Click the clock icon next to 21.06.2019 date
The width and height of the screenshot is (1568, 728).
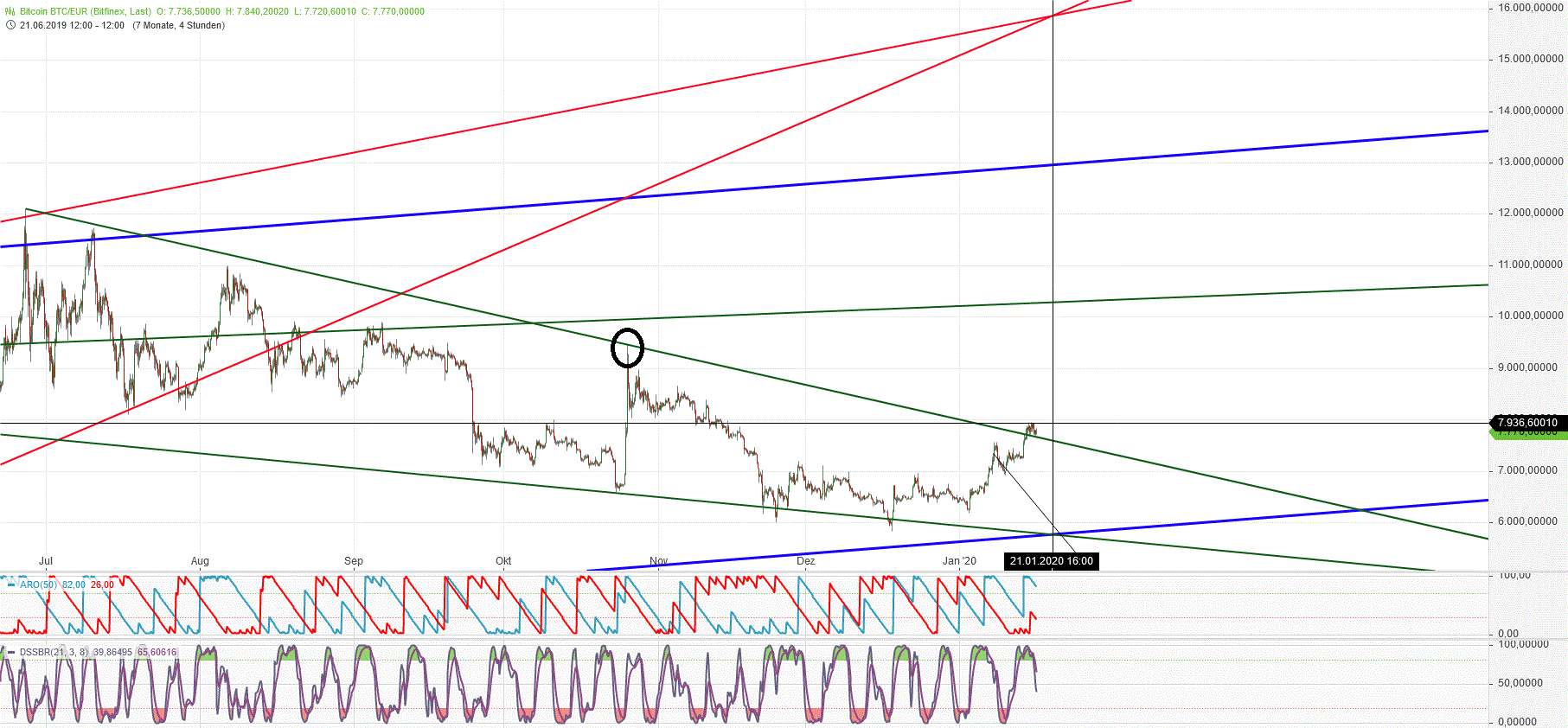(x=10, y=25)
